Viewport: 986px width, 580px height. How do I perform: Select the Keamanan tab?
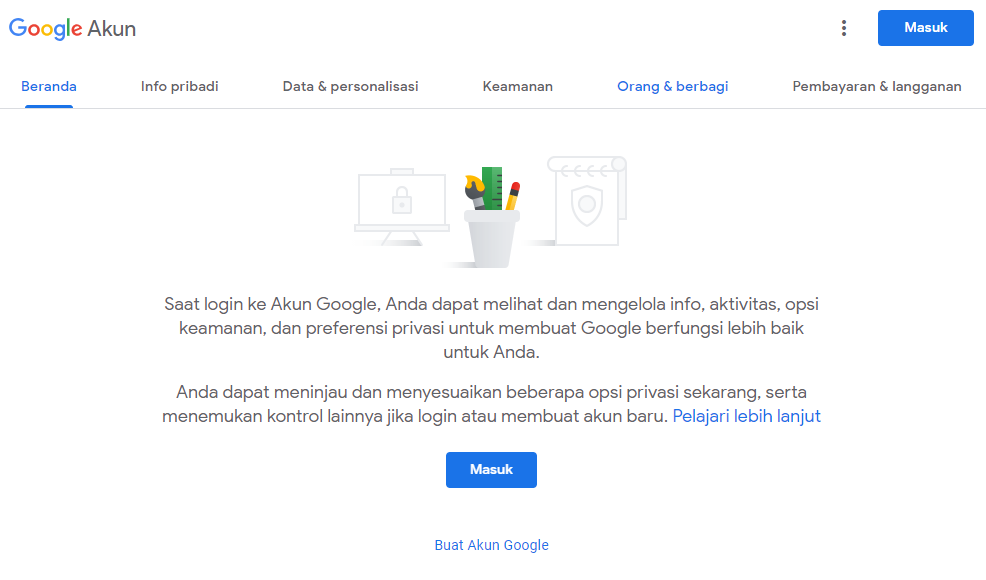pos(518,86)
